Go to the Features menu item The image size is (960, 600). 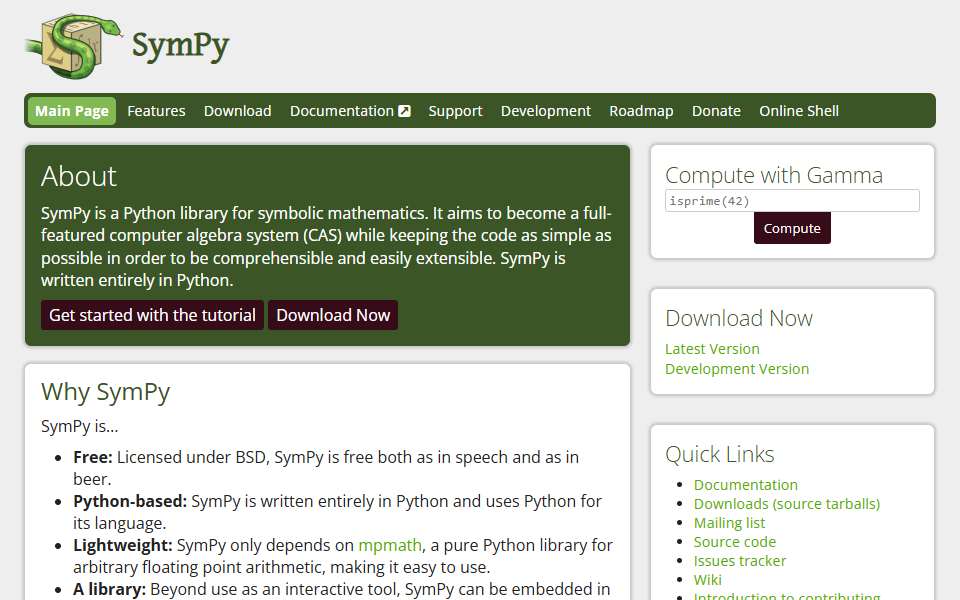[156, 111]
